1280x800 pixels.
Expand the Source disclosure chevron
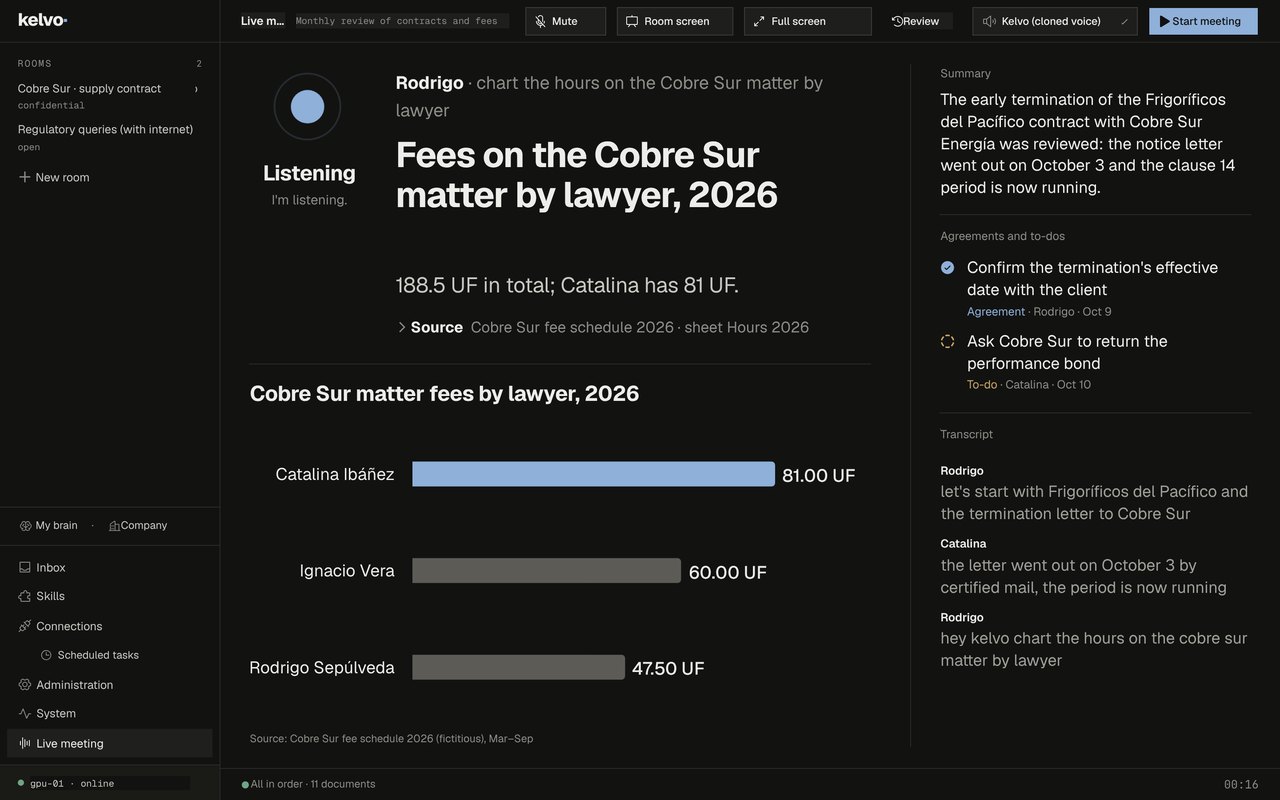tap(402, 327)
